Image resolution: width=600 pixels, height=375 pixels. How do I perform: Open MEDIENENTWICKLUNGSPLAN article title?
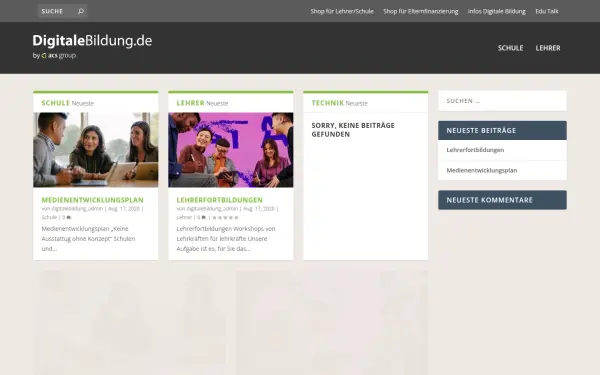pyautogui.click(x=93, y=200)
